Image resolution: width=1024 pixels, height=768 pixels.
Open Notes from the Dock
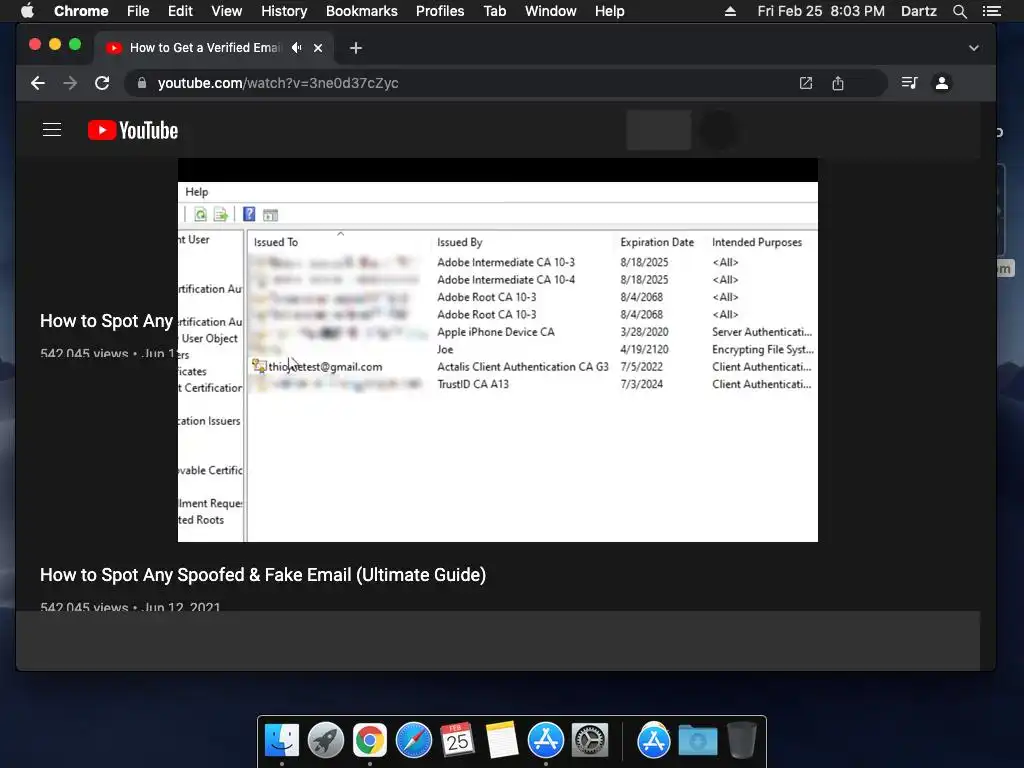[502, 740]
